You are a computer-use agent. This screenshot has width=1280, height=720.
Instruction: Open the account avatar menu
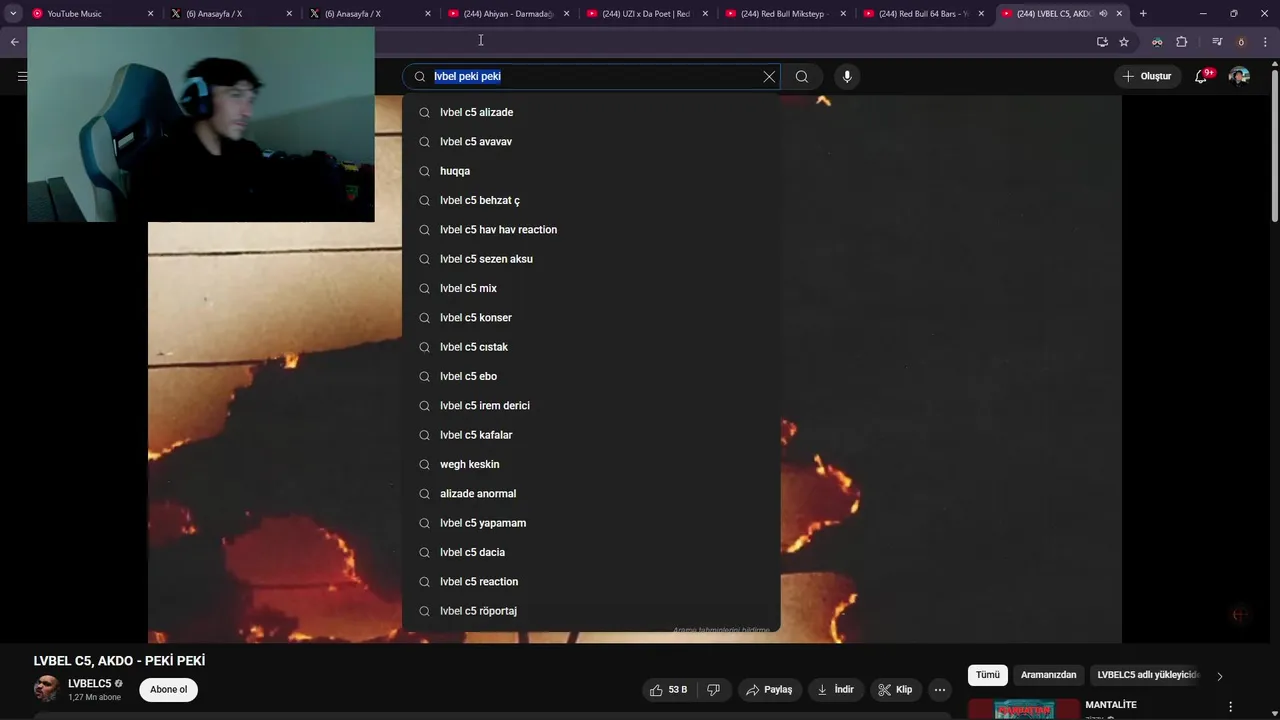pos(1239,76)
